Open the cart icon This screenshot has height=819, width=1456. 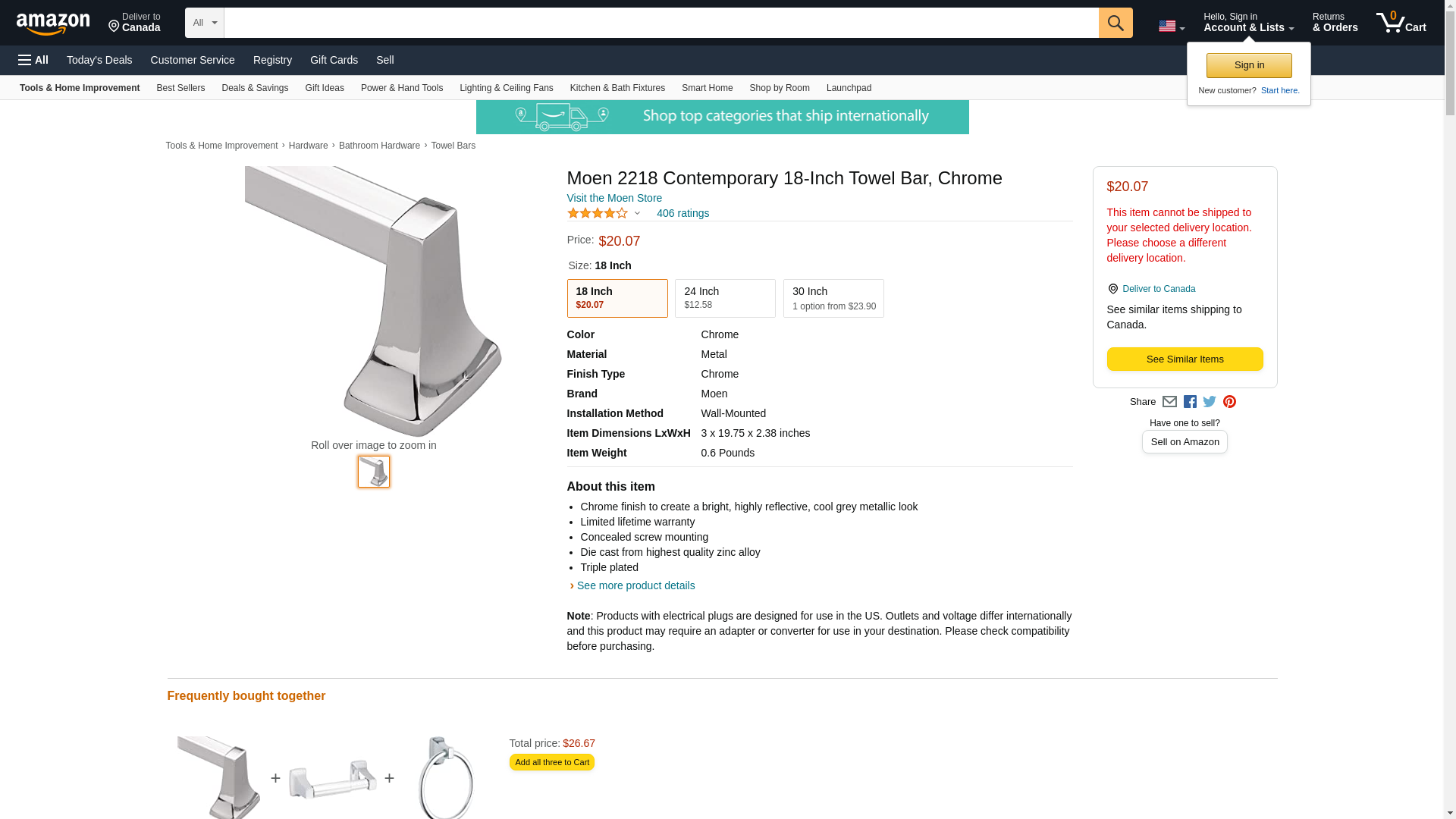point(1401,23)
